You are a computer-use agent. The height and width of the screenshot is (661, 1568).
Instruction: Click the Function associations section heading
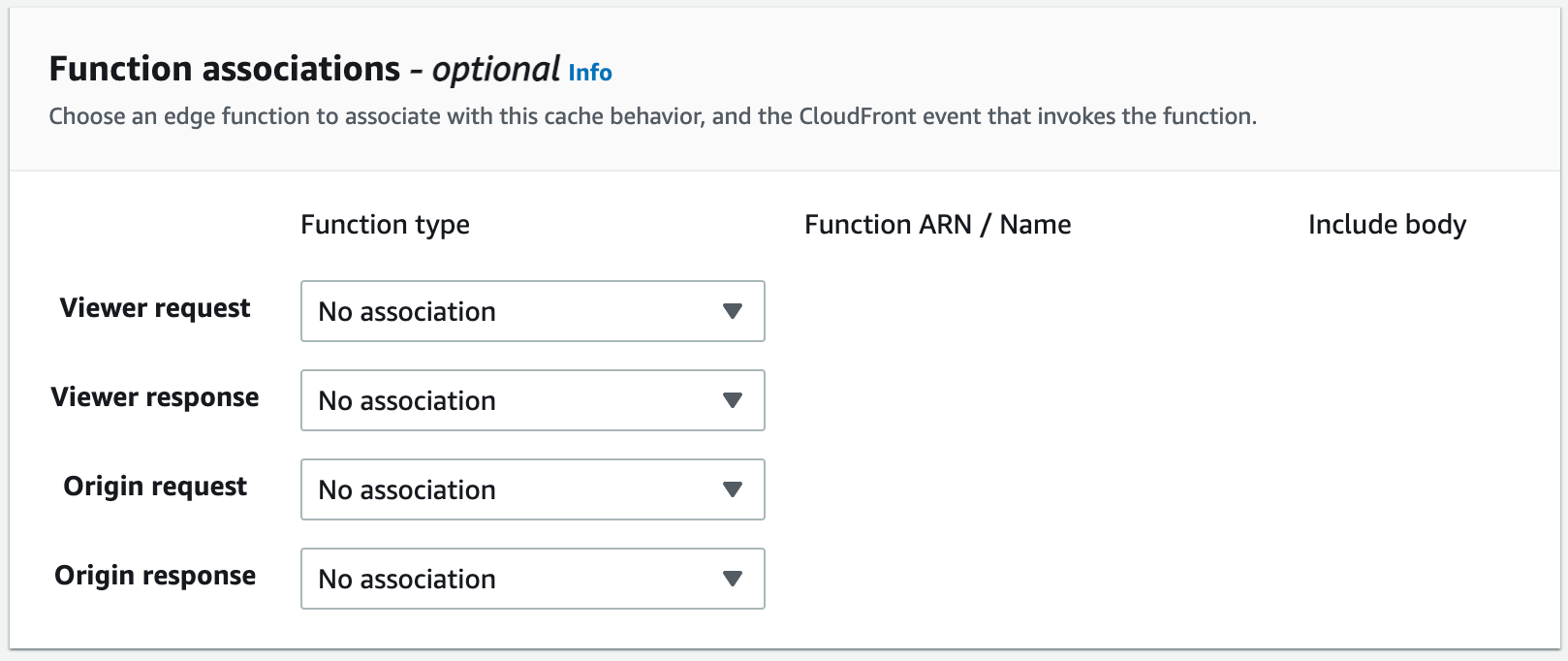pos(224,69)
